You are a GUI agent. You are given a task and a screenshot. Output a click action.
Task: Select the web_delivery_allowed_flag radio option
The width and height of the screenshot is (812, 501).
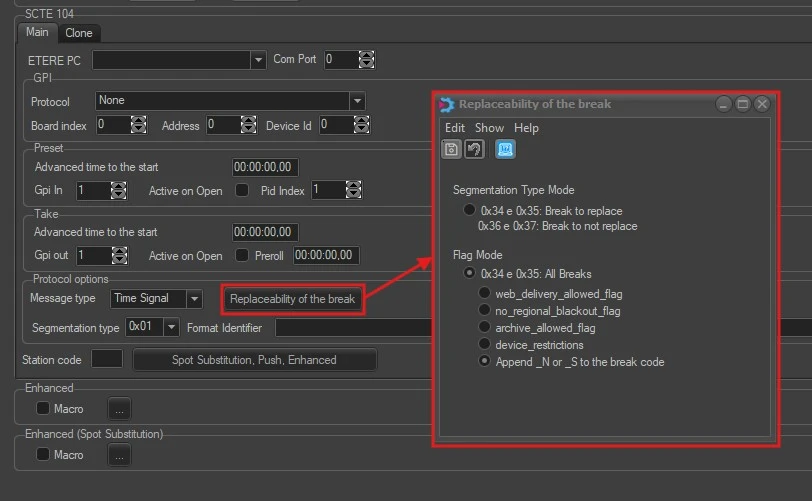coord(485,293)
